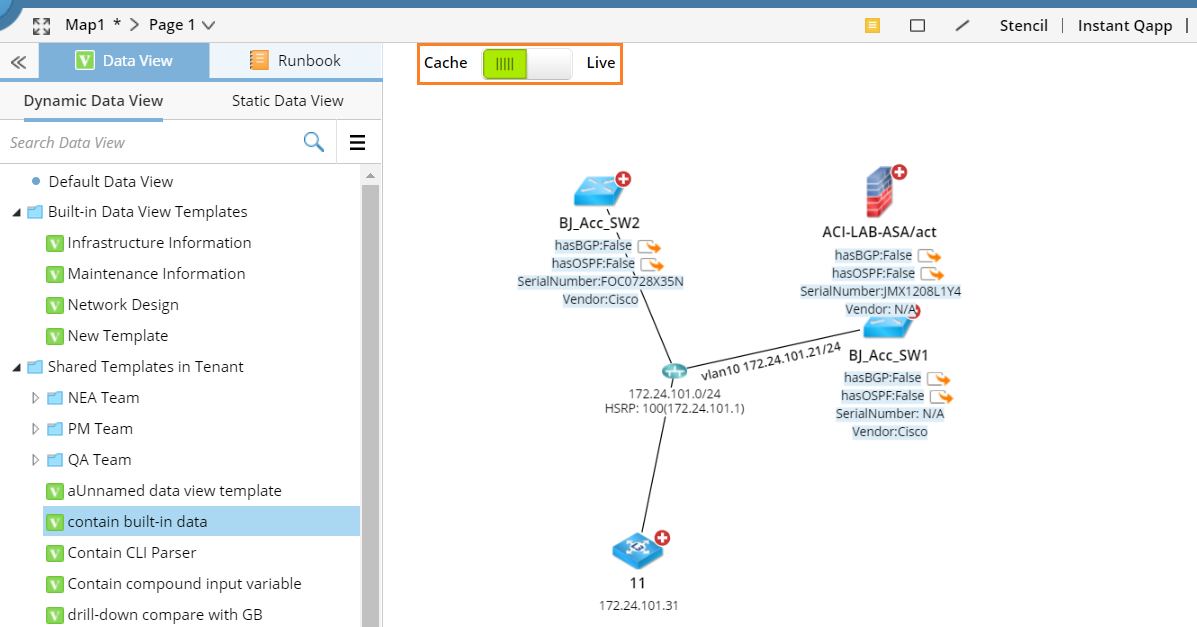Collapse Shared Templates in Tenant folder
Image resolution: width=1197 pixels, height=627 pixels.
point(17,368)
